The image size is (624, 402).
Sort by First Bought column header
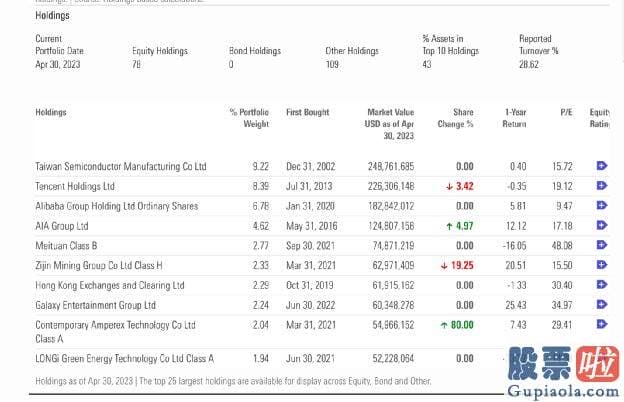(x=308, y=112)
